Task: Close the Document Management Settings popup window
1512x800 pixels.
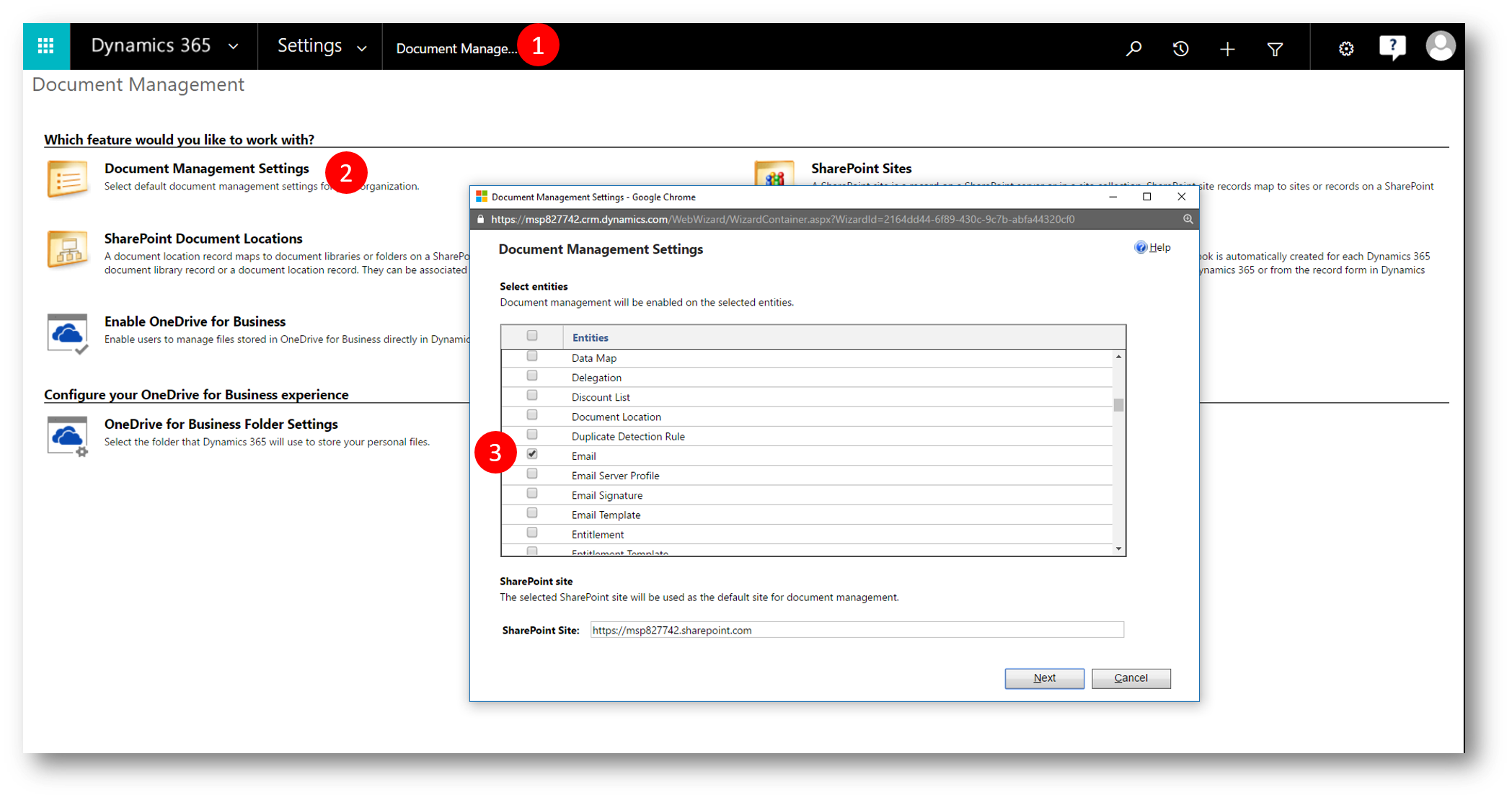Action: click(x=1181, y=197)
